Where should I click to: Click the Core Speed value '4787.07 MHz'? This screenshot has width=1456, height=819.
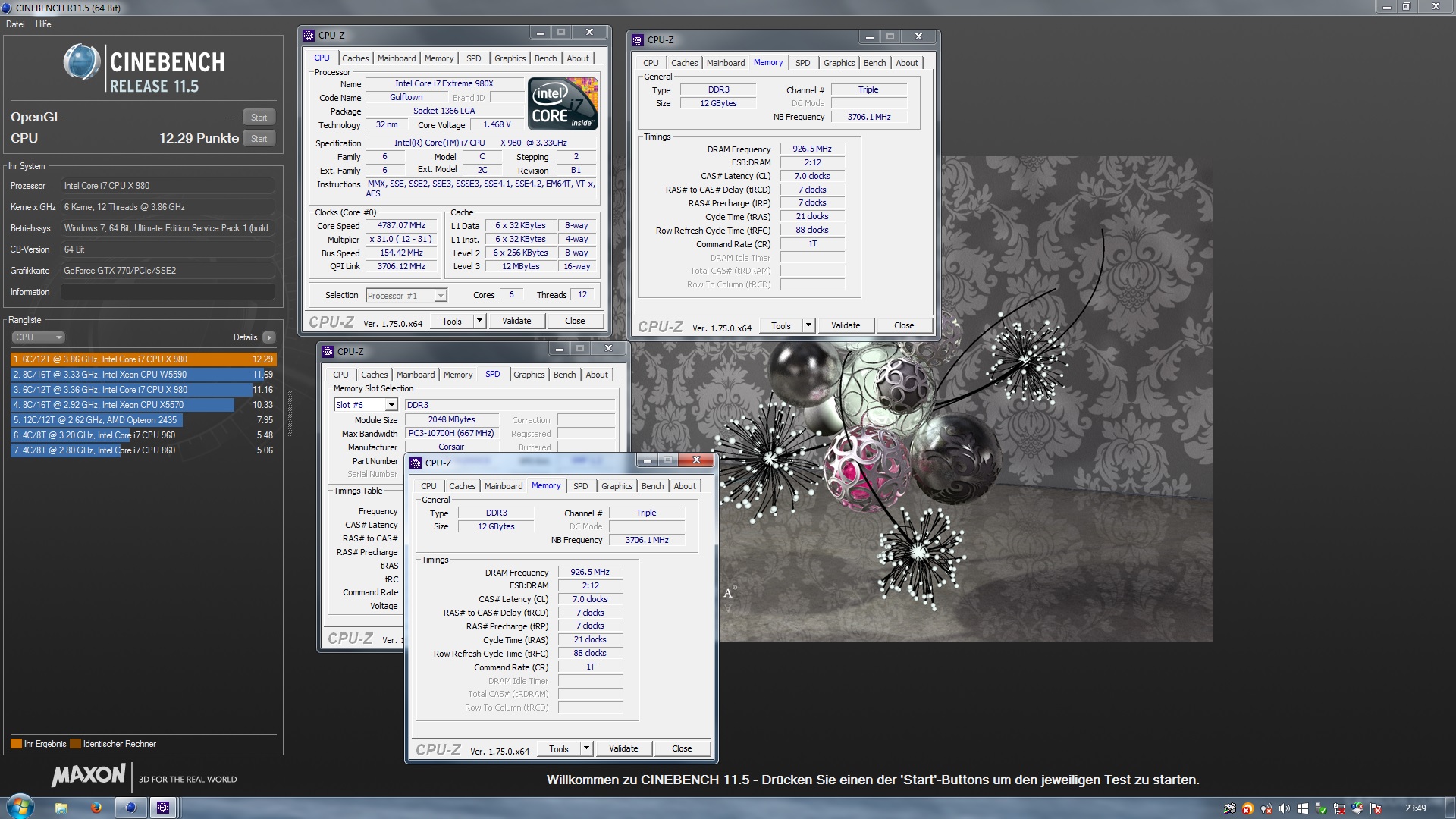click(x=401, y=225)
